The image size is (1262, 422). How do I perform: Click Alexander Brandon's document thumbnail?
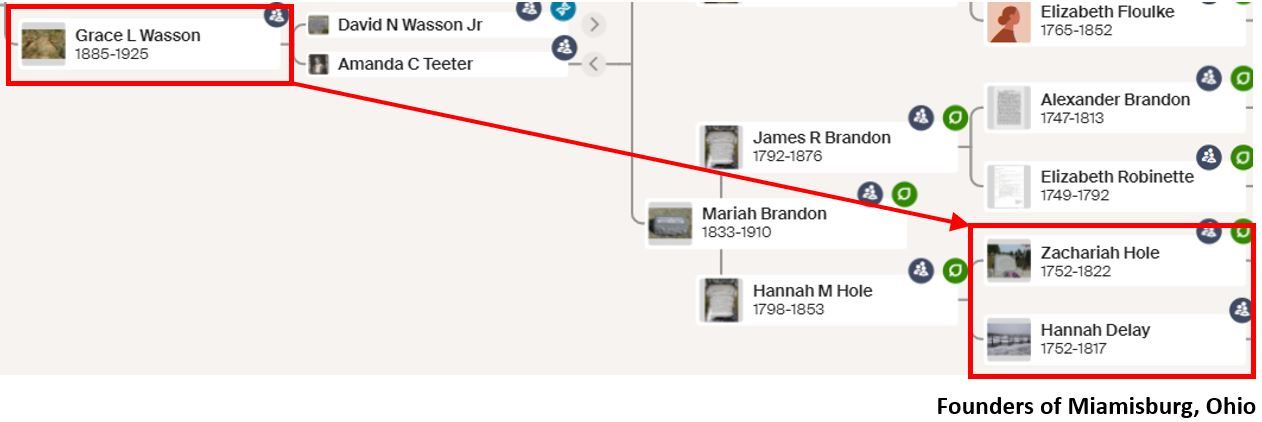1009,108
